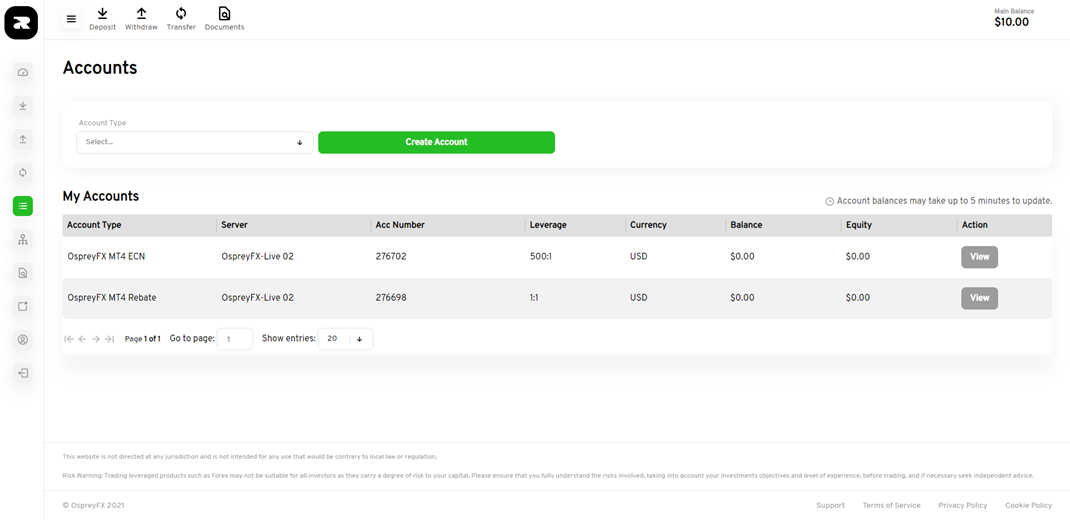Click the Currency column header
Viewport: 1070px width, 520px height.
point(648,225)
